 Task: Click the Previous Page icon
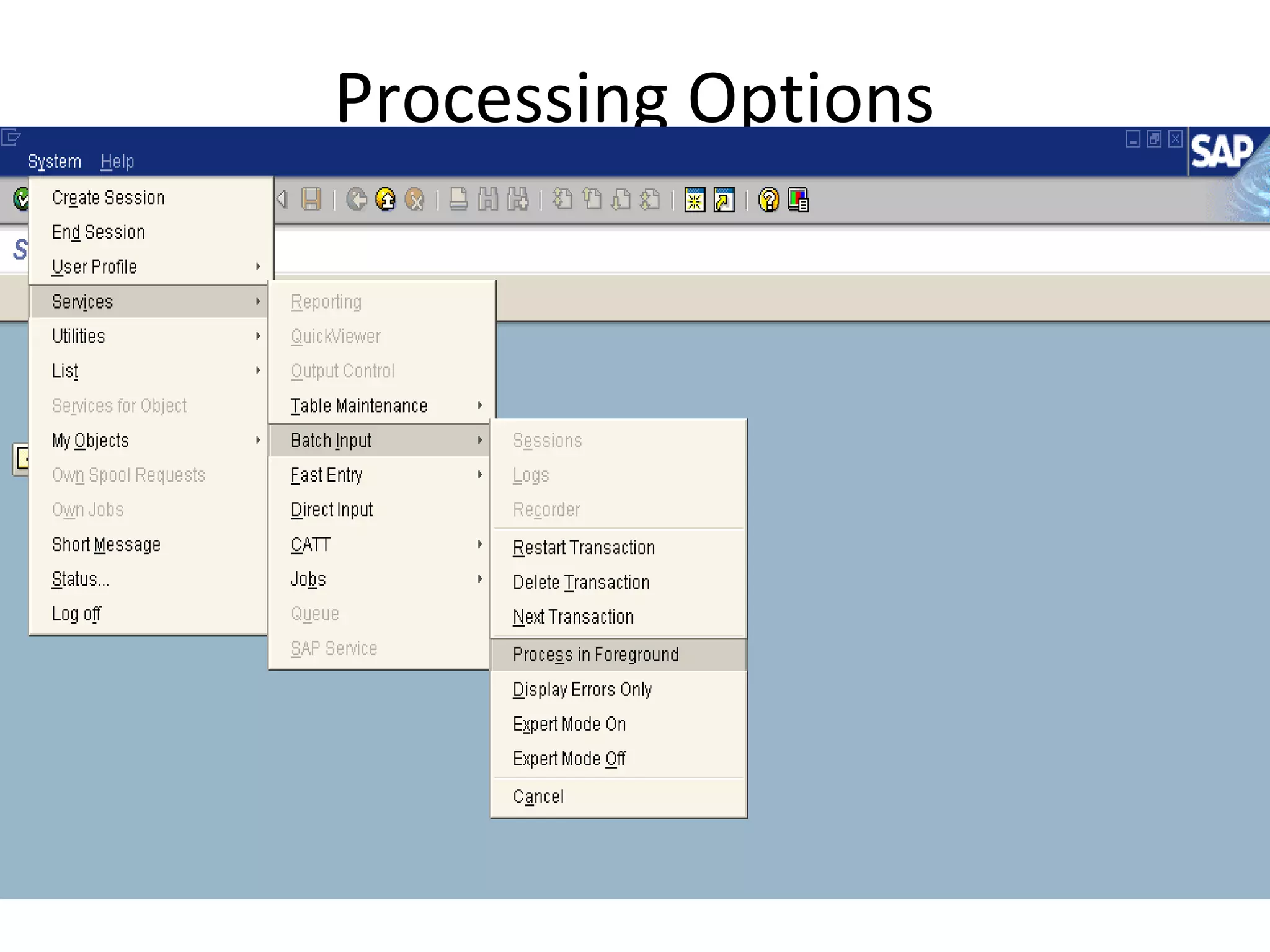click(592, 200)
